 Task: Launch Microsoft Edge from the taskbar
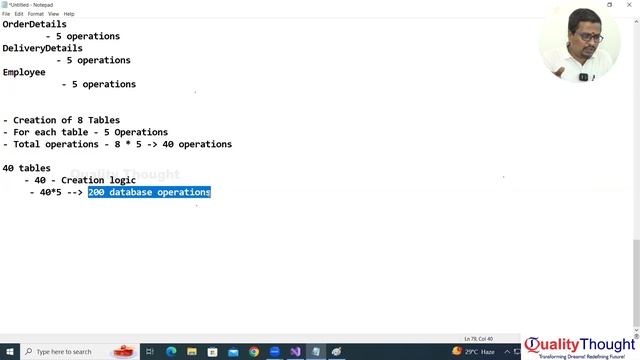(171, 351)
